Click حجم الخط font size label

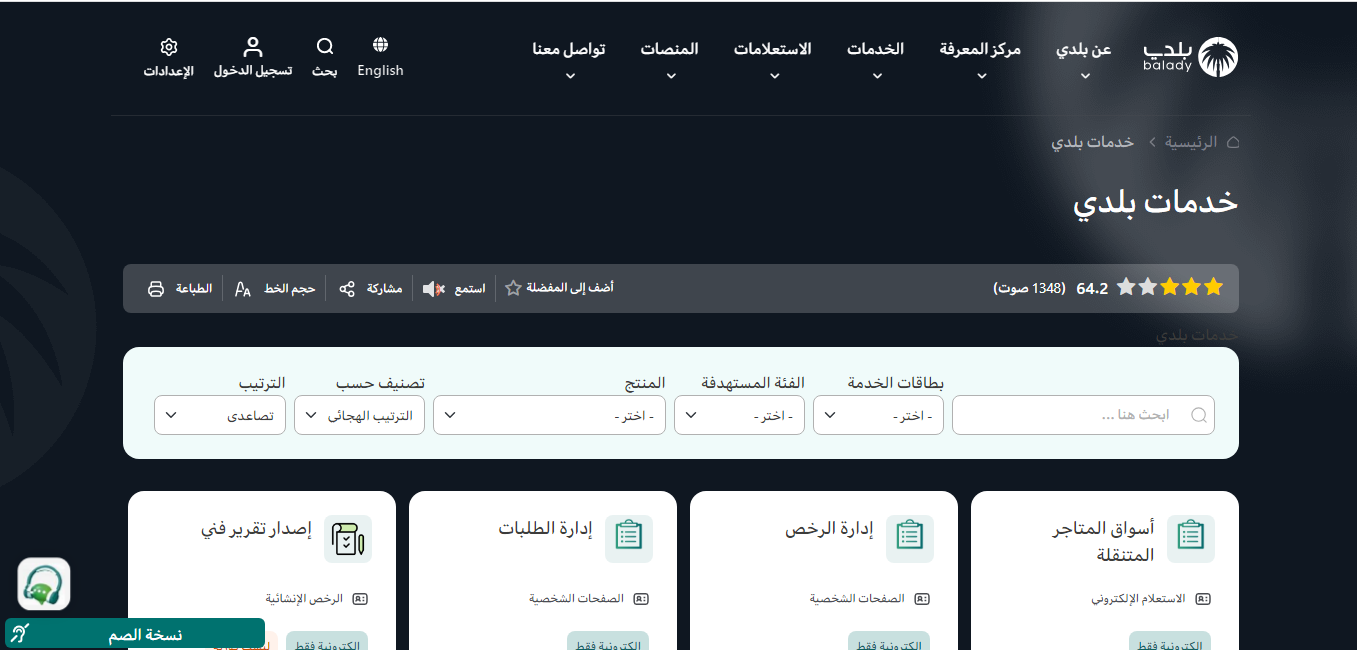pos(290,289)
